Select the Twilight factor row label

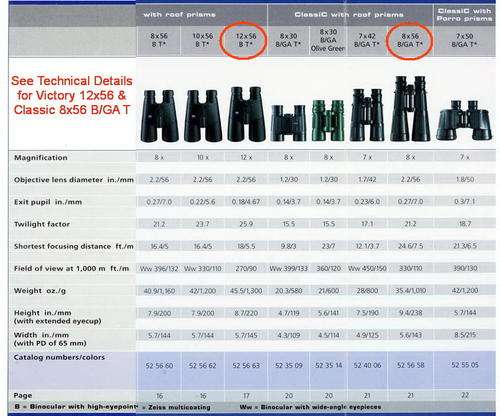[x=42, y=224]
